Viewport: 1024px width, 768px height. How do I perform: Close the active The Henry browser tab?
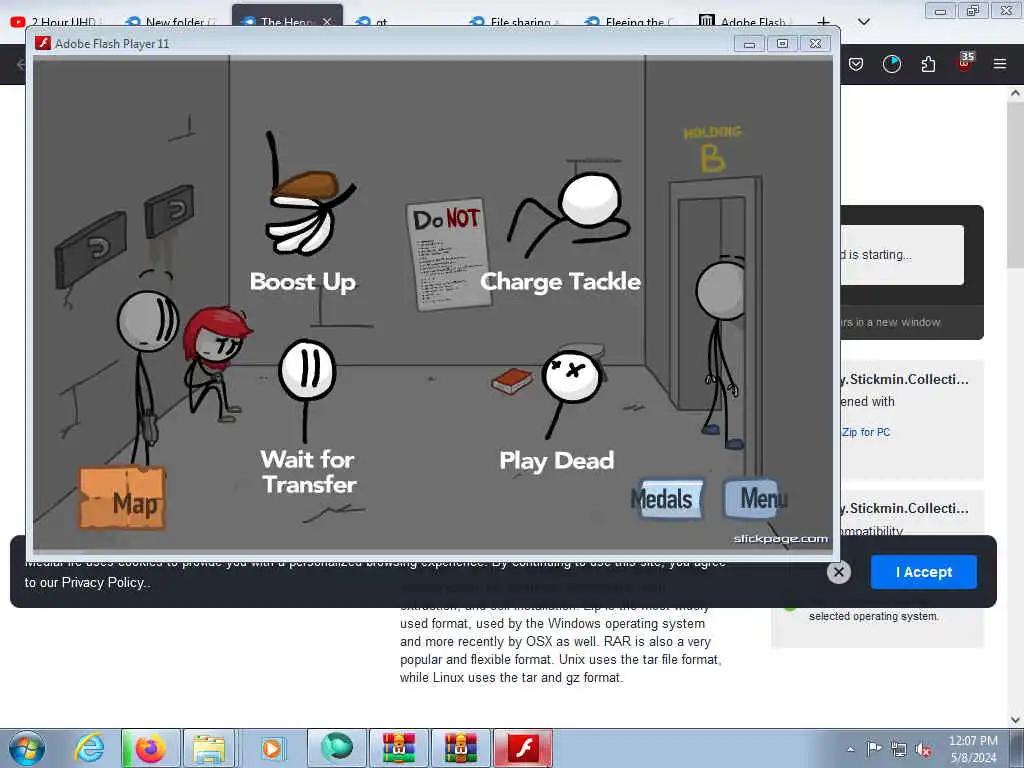[327, 22]
